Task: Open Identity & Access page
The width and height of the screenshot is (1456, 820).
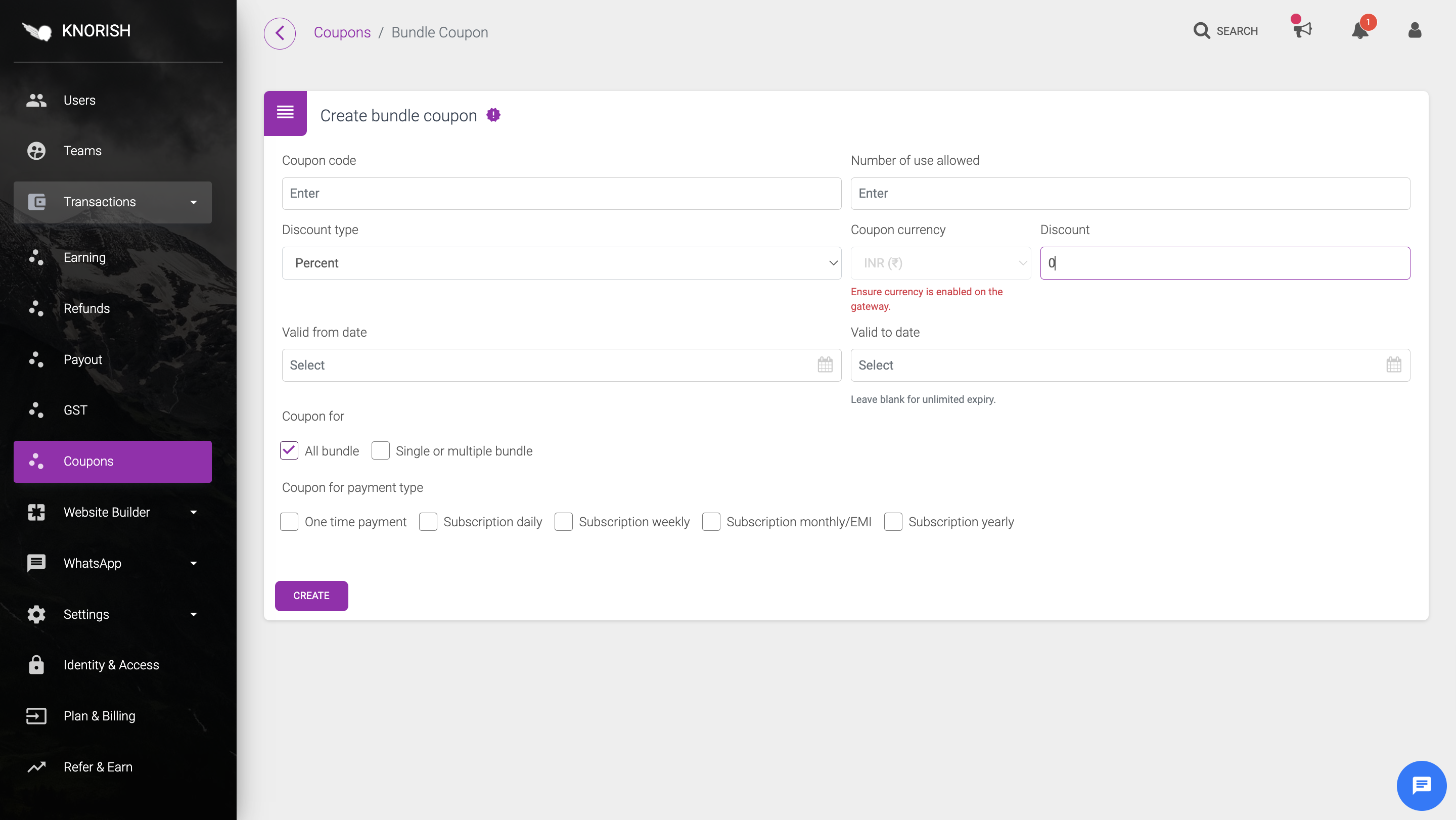Action: pos(112,665)
